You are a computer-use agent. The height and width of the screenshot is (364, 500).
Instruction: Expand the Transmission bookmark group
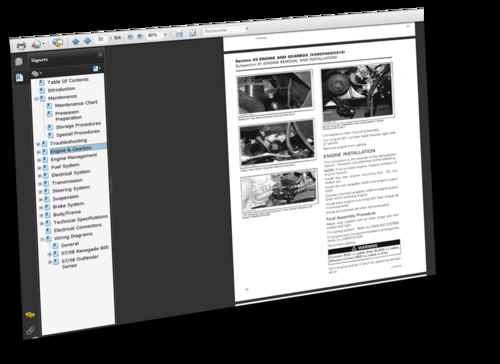coord(40,184)
